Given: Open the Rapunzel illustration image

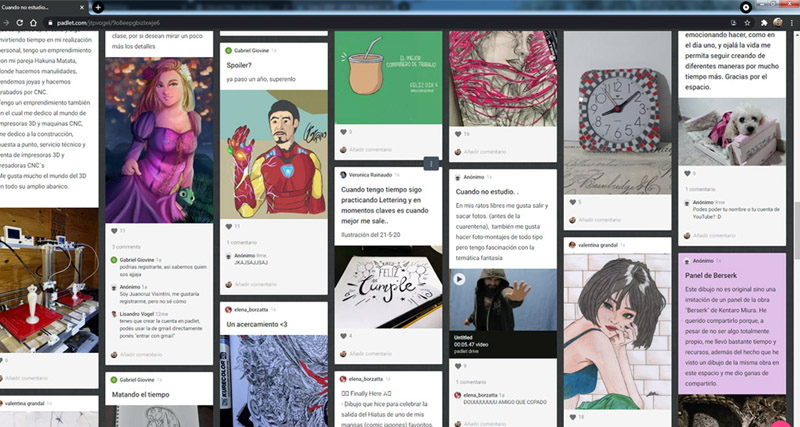Looking at the screenshot, I should tap(159, 140).
